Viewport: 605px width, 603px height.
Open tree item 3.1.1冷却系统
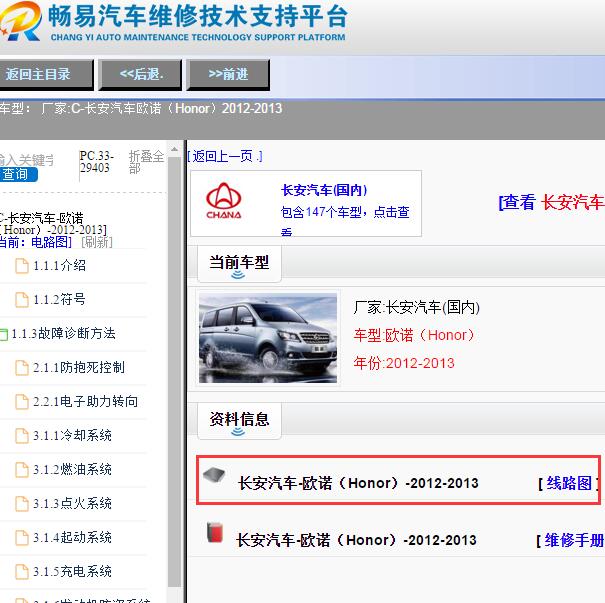click(73, 435)
